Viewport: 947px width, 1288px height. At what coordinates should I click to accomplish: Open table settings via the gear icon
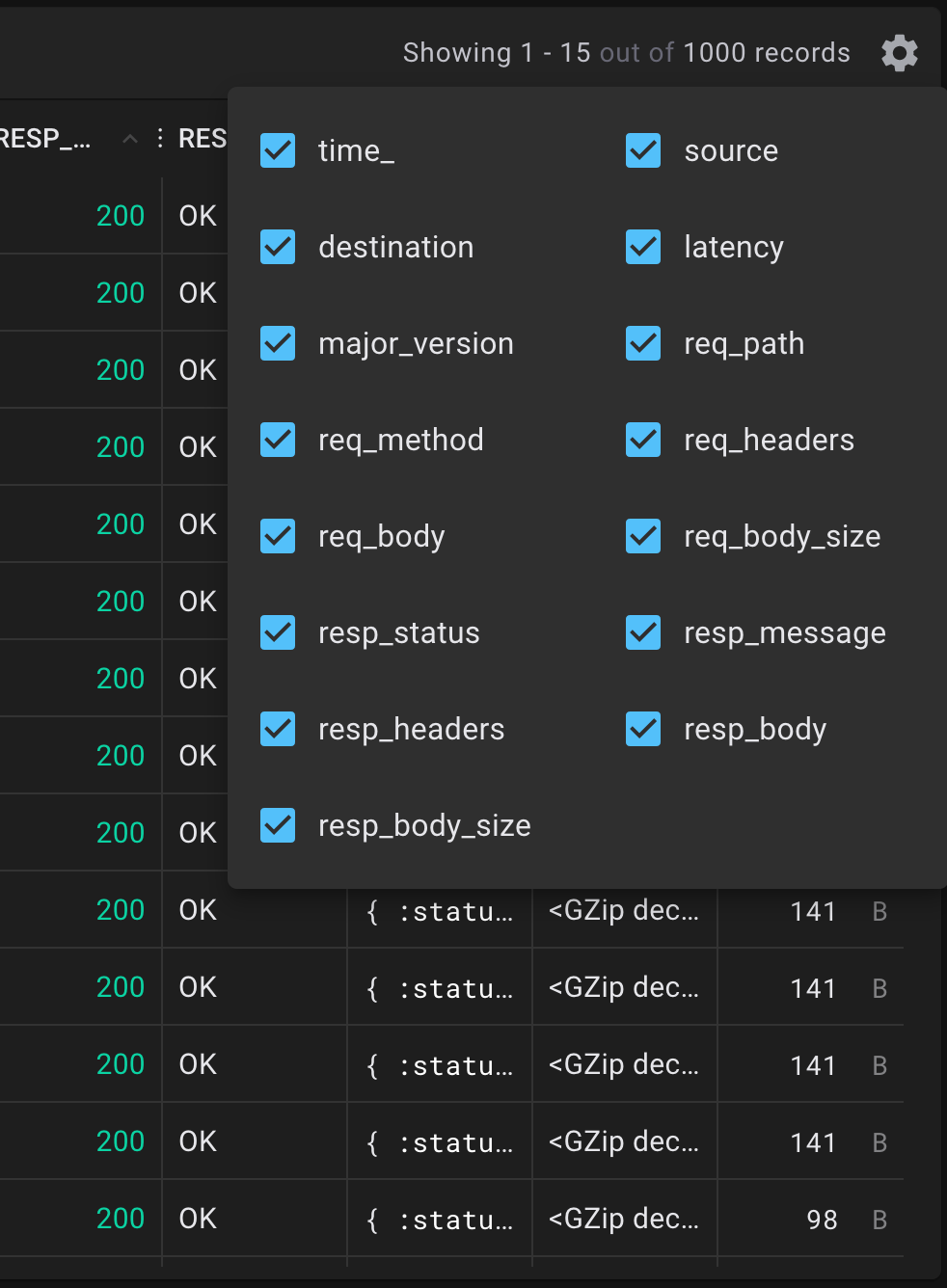click(899, 53)
